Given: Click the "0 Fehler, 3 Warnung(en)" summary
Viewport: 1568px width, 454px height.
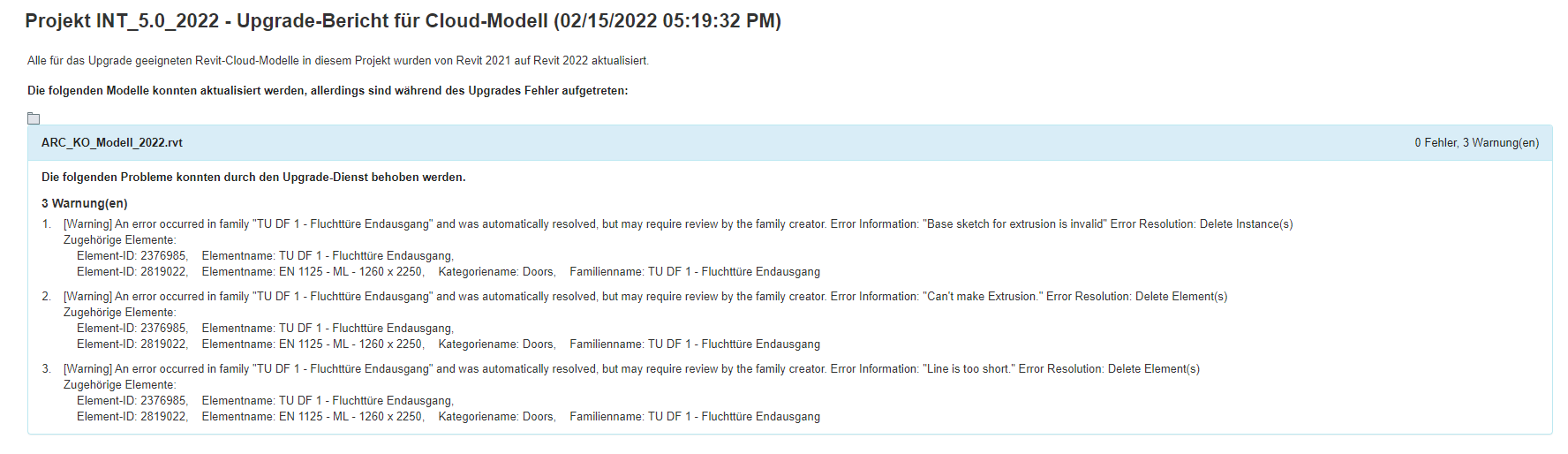Looking at the screenshot, I should pyautogui.click(x=1476, y=143).
